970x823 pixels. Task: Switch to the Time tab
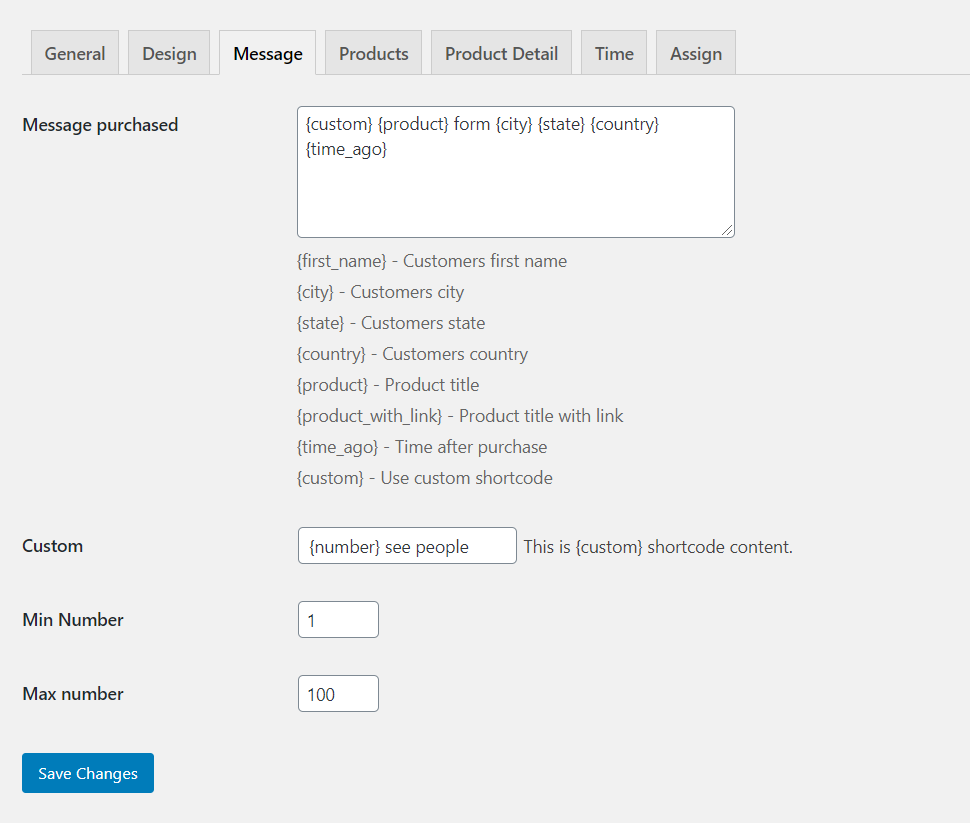click(614, 53)
